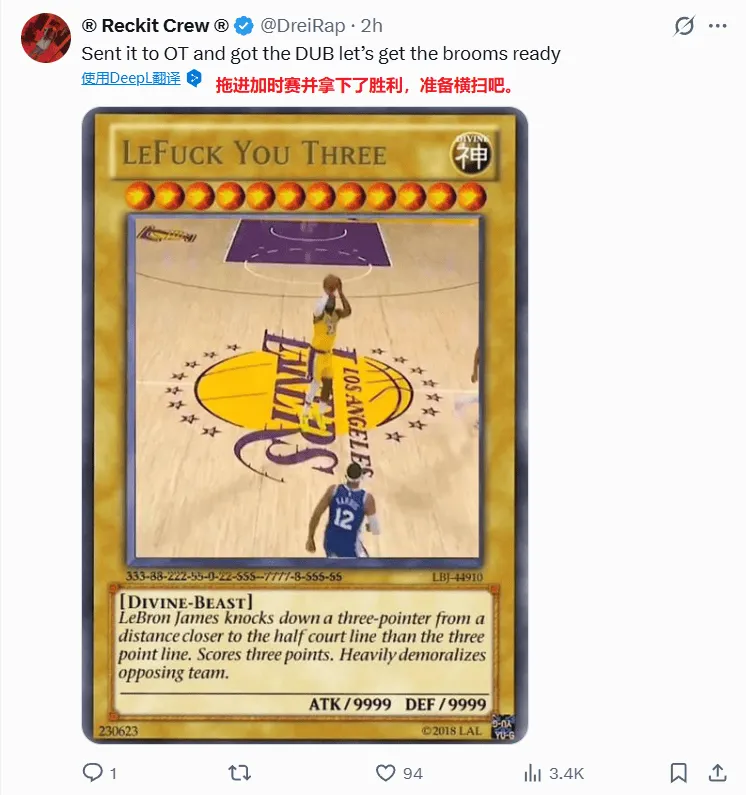
Task: Open the three-dot more options menu
Action: (x=718, y=26)
